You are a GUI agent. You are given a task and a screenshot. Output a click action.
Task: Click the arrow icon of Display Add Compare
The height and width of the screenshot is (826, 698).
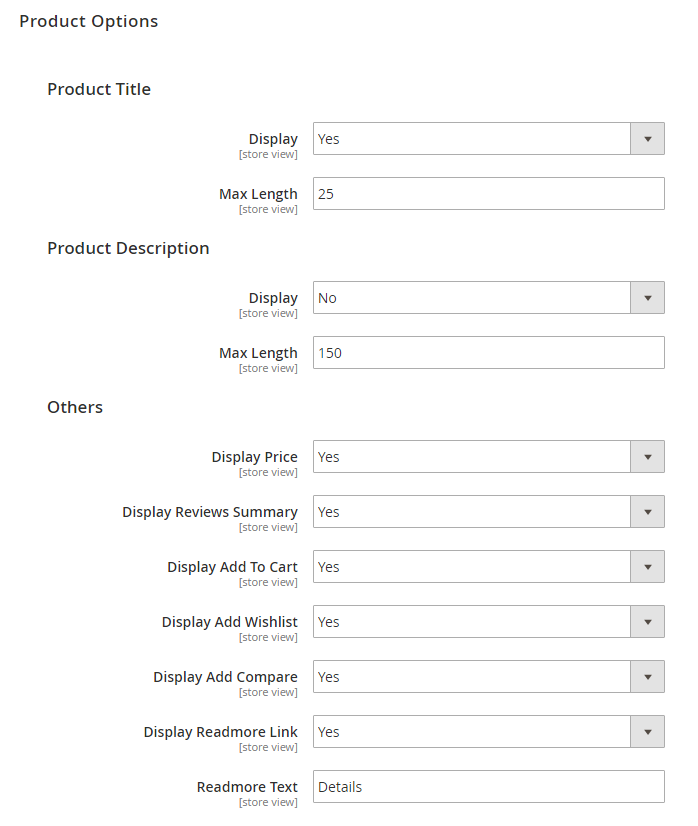[647, 676]
